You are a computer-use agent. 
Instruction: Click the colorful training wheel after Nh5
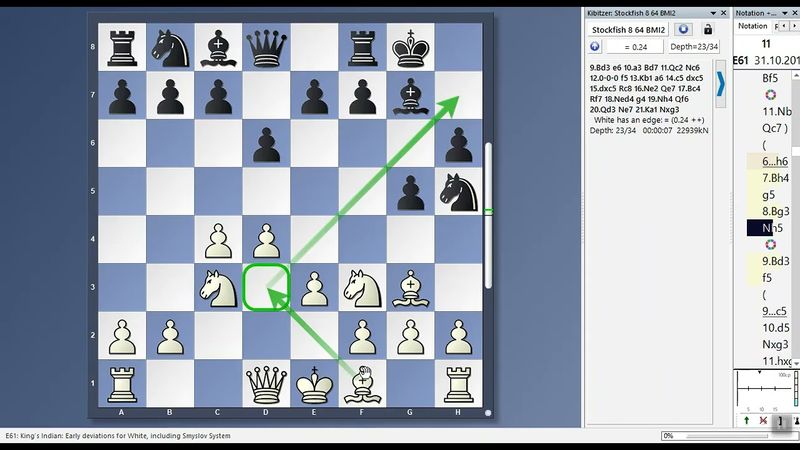(769, 244)
